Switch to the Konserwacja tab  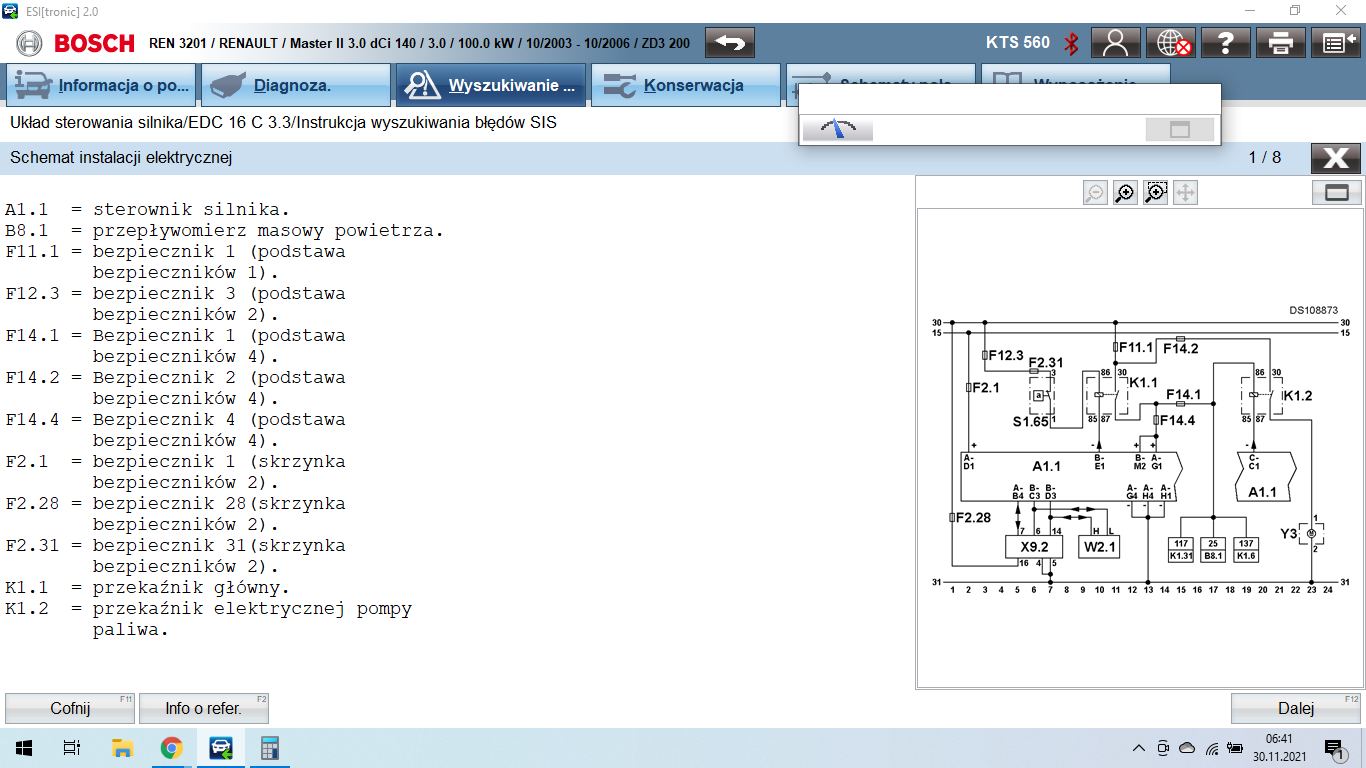pyautogui.click(x=686, y=85)
